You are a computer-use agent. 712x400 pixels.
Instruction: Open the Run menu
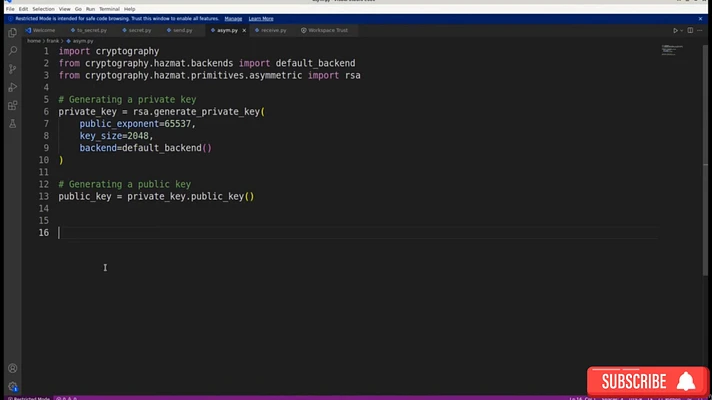tap(90, 9)
